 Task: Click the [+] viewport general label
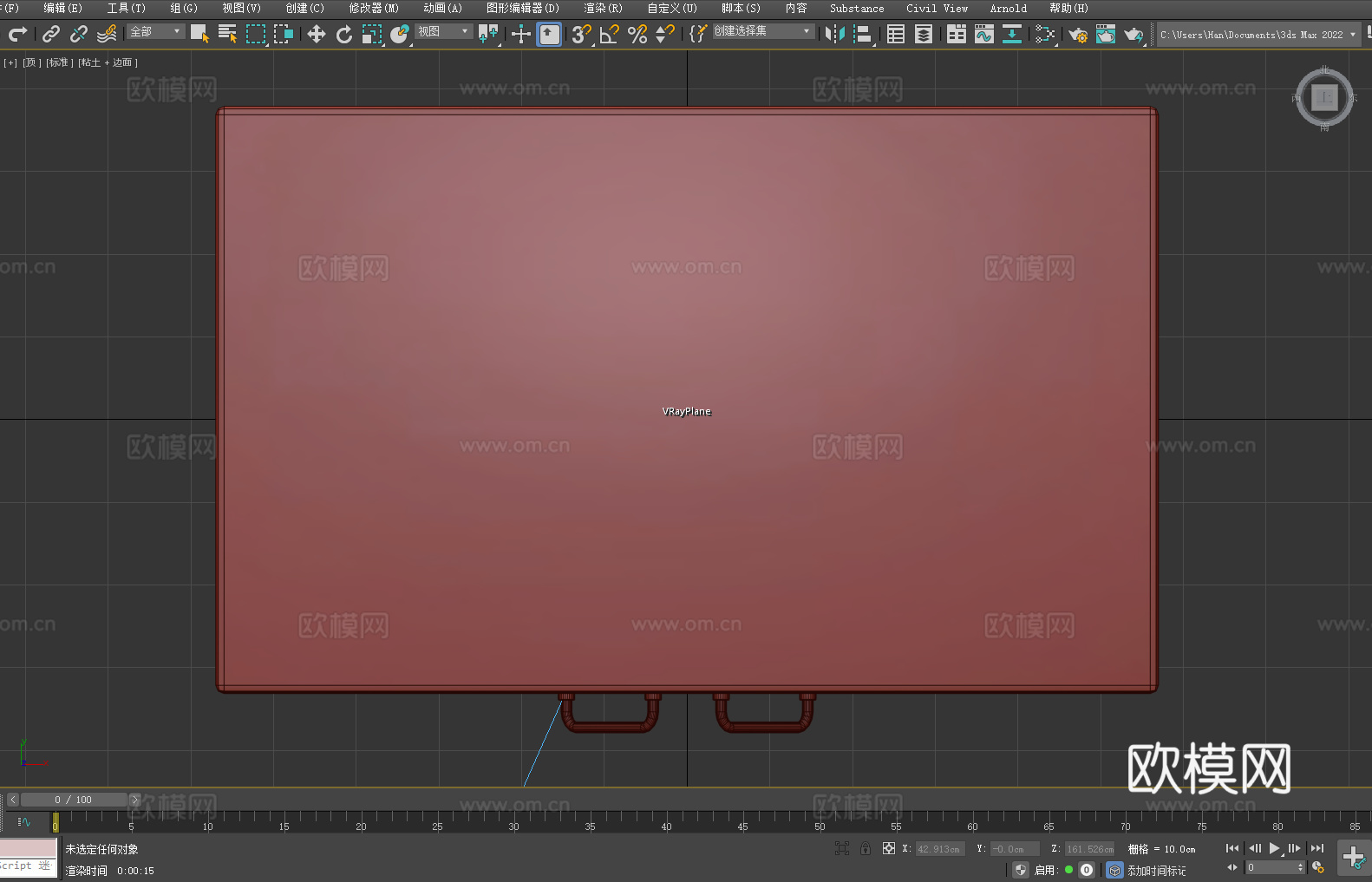point(10,62)
